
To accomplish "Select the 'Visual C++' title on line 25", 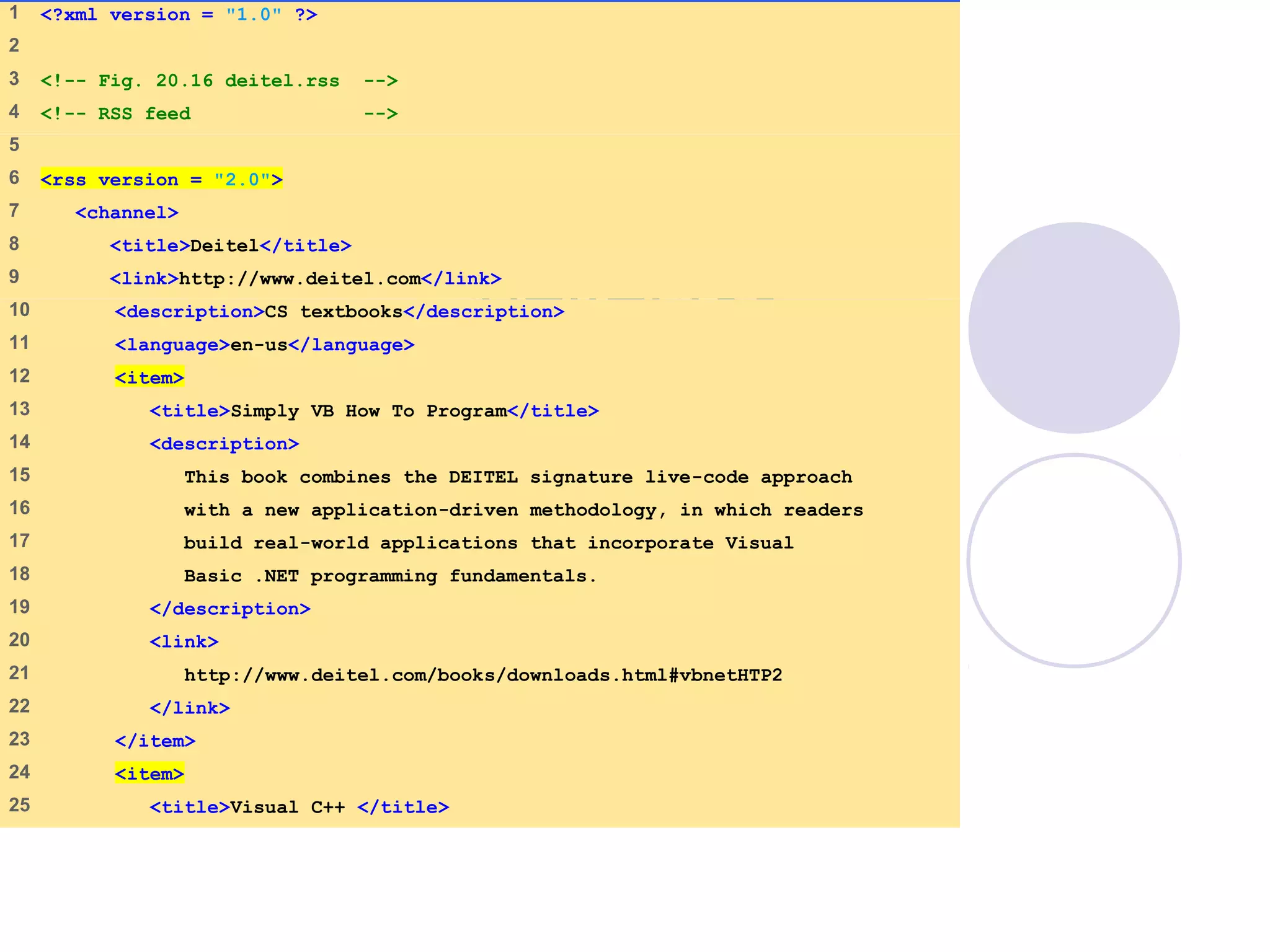I will 300,807.
